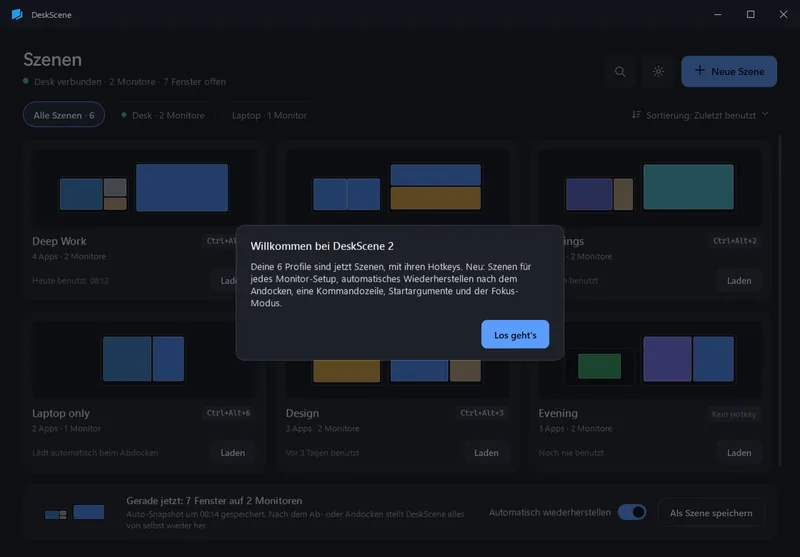Viewport: 800px width, 557px height.
Task: Click the Desk verbunden status line
Action: tap(124, 82)
